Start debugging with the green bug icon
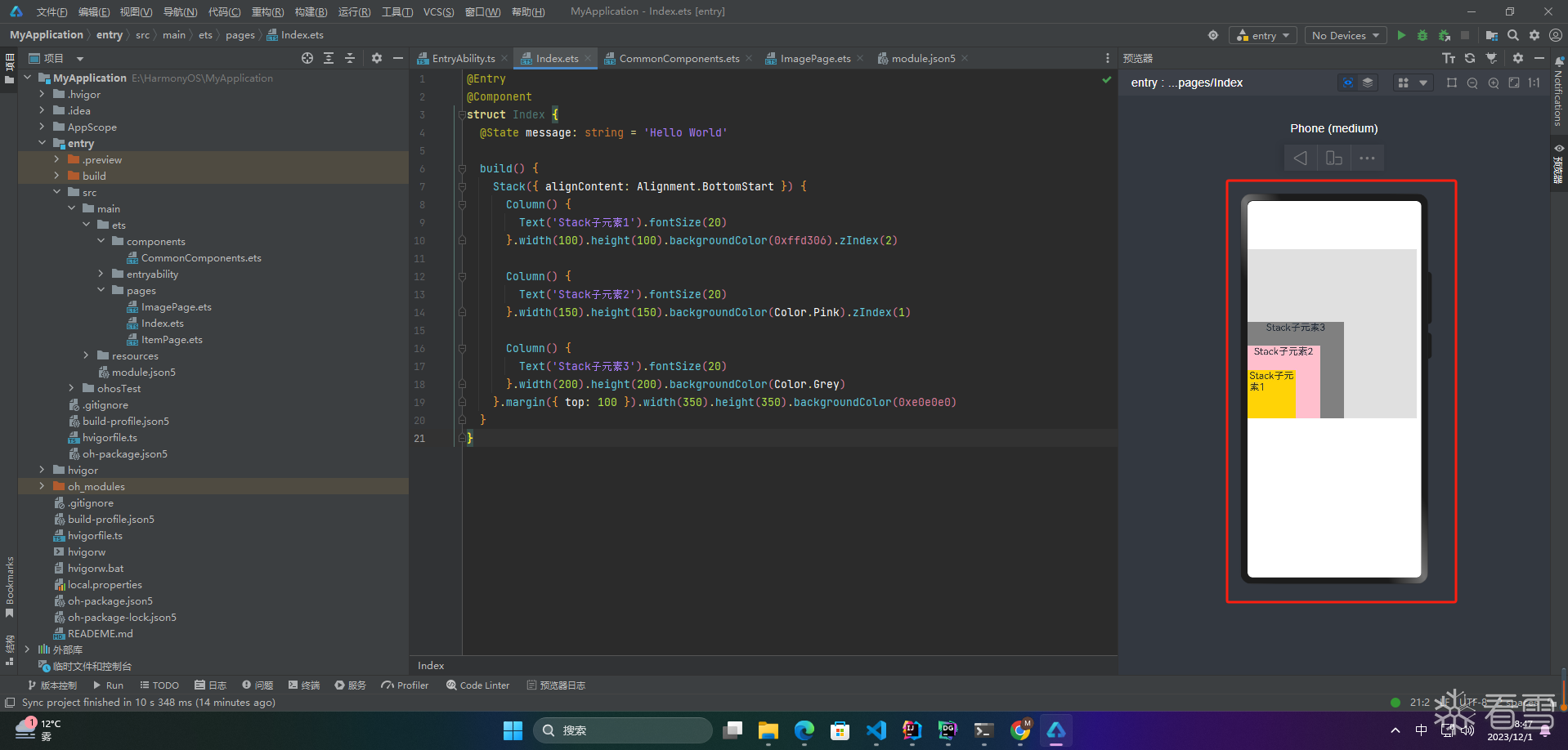 pyautogui.click(x=1422, y=35)
